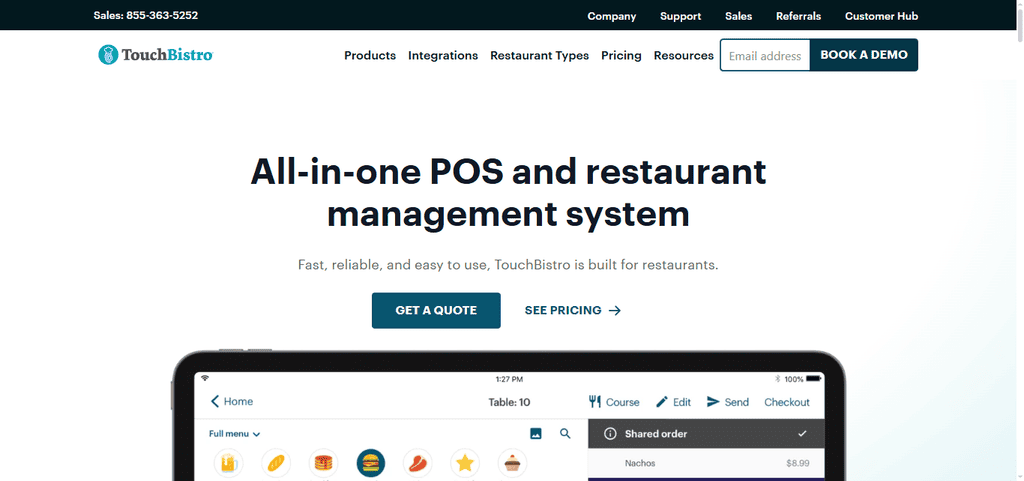Click the Shared order heading
Screen dimensions: 1024x481
pos(656,433)
